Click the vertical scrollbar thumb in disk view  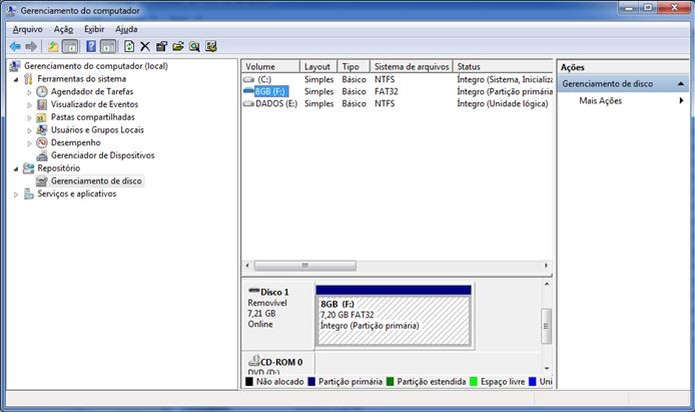click(547, 326)
